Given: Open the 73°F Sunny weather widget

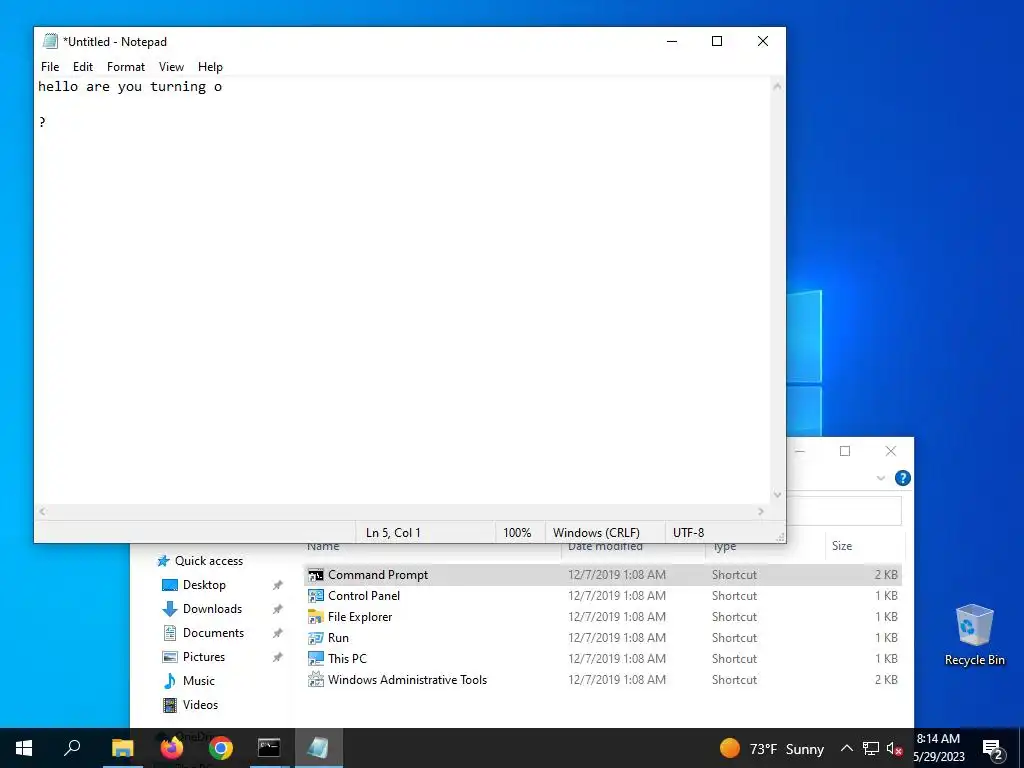Looking at the screenshot, I should click(771, 748).
